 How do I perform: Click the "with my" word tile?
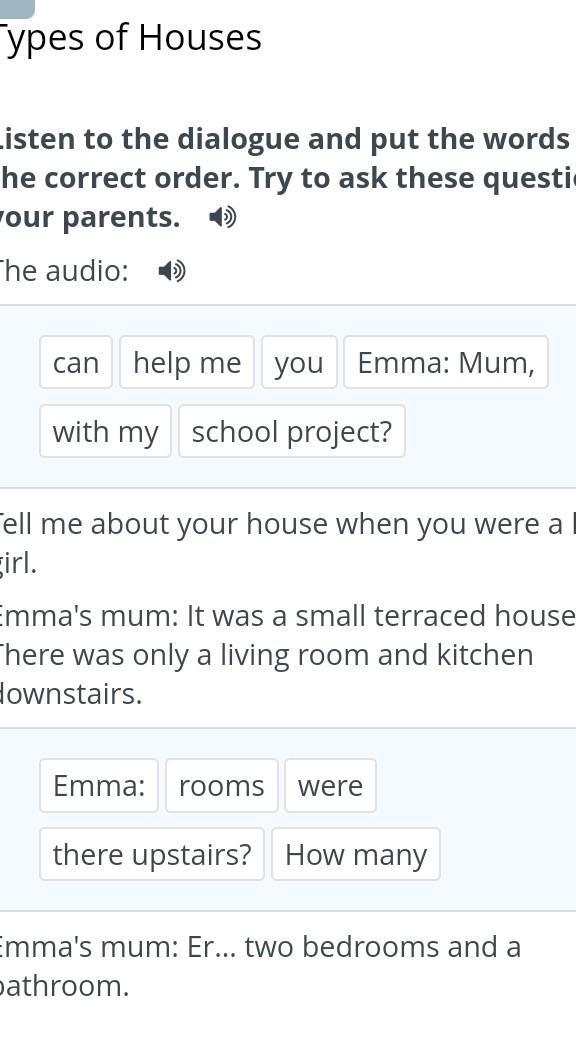pyautogui.click(x=105, y=431)
